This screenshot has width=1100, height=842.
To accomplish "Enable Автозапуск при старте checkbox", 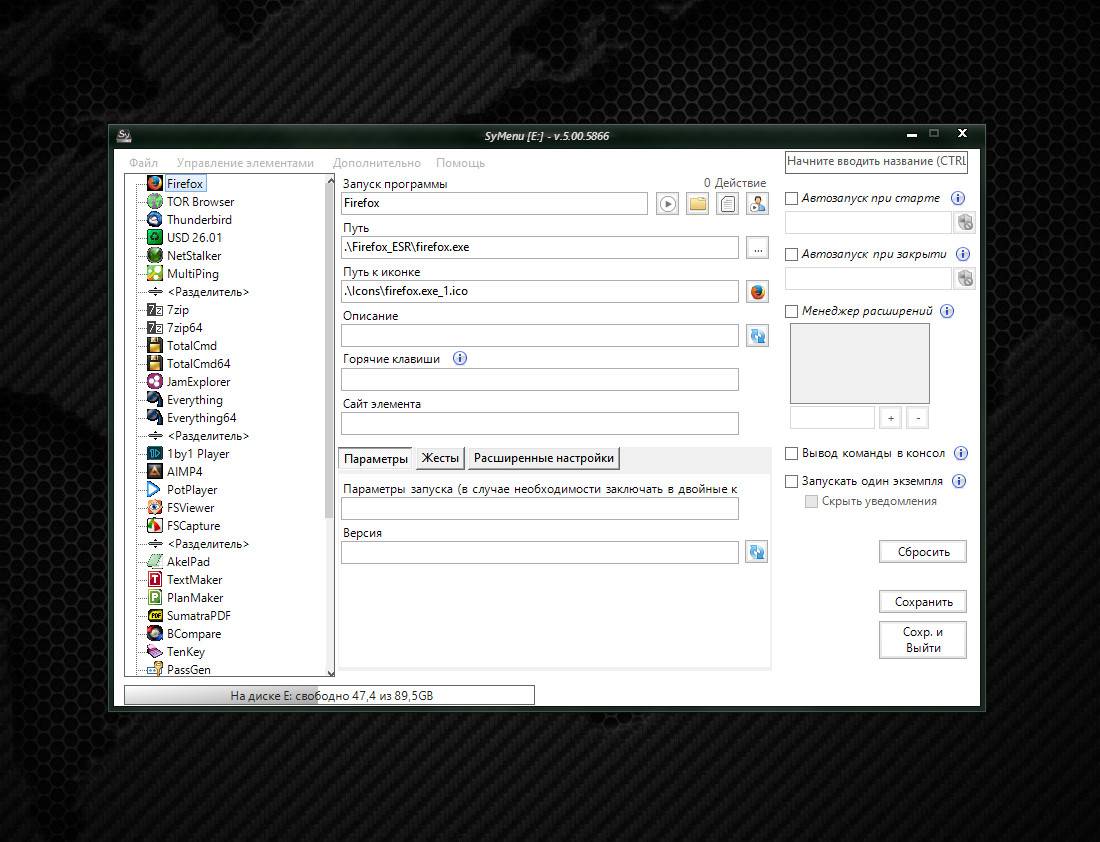I will coord(791,199).
